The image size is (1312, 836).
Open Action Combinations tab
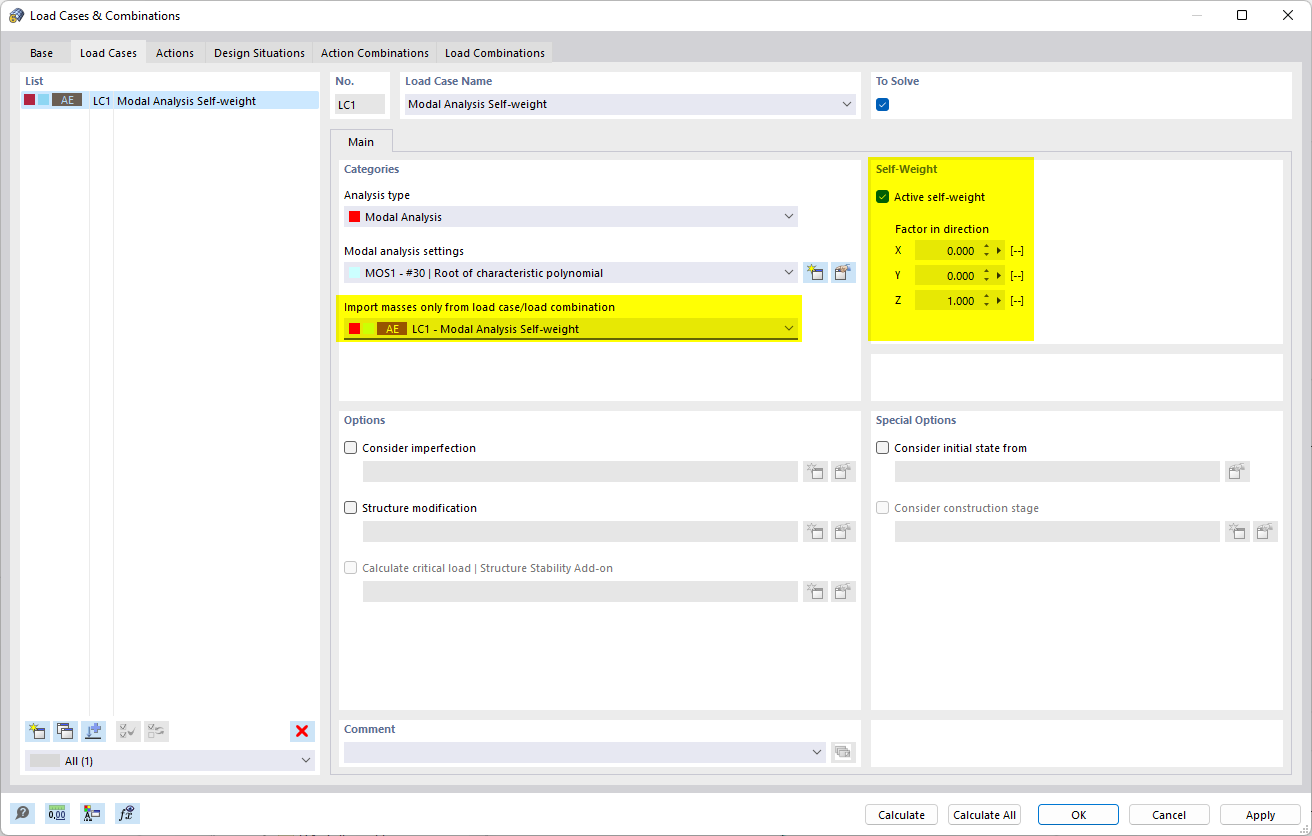375,53
